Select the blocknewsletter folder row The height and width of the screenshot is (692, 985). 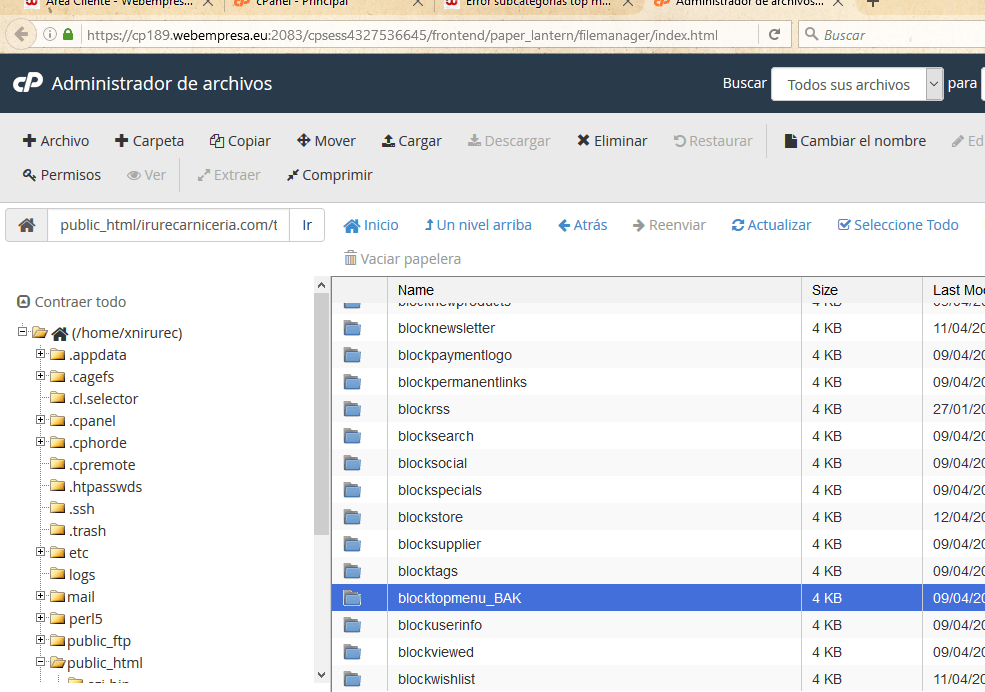click(658, 328)
